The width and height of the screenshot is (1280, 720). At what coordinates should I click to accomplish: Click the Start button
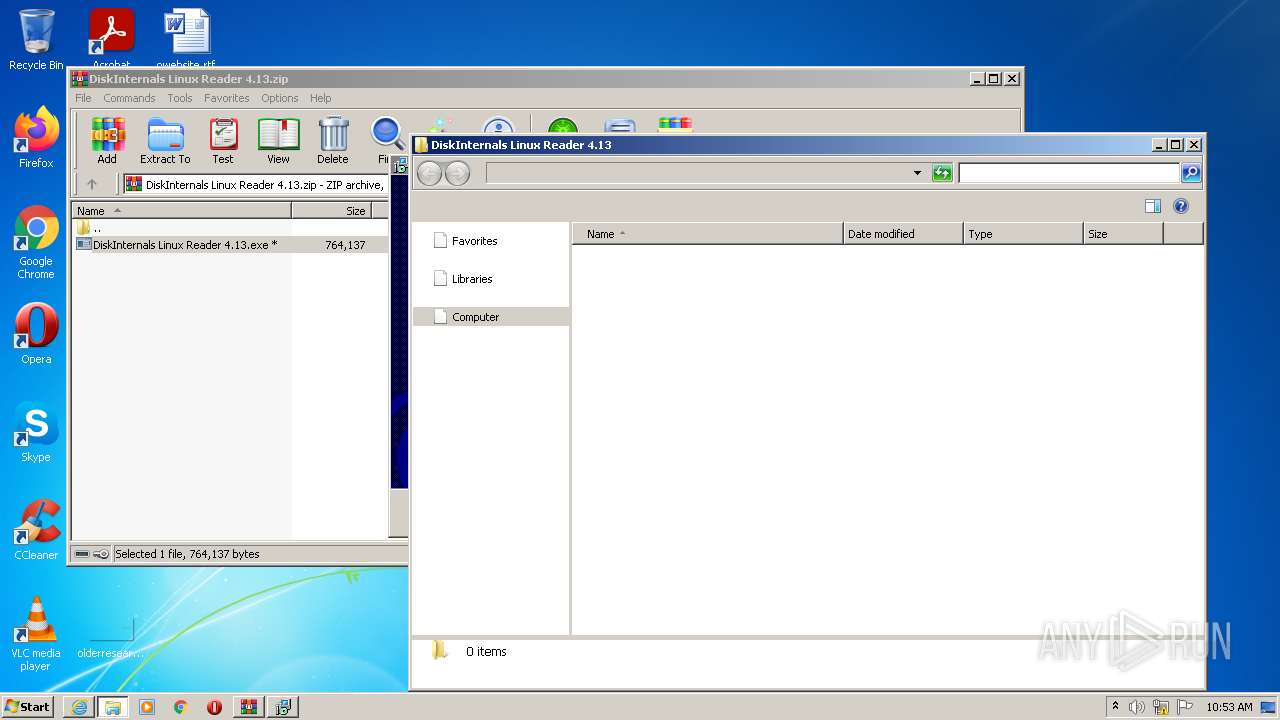point(28,706)
